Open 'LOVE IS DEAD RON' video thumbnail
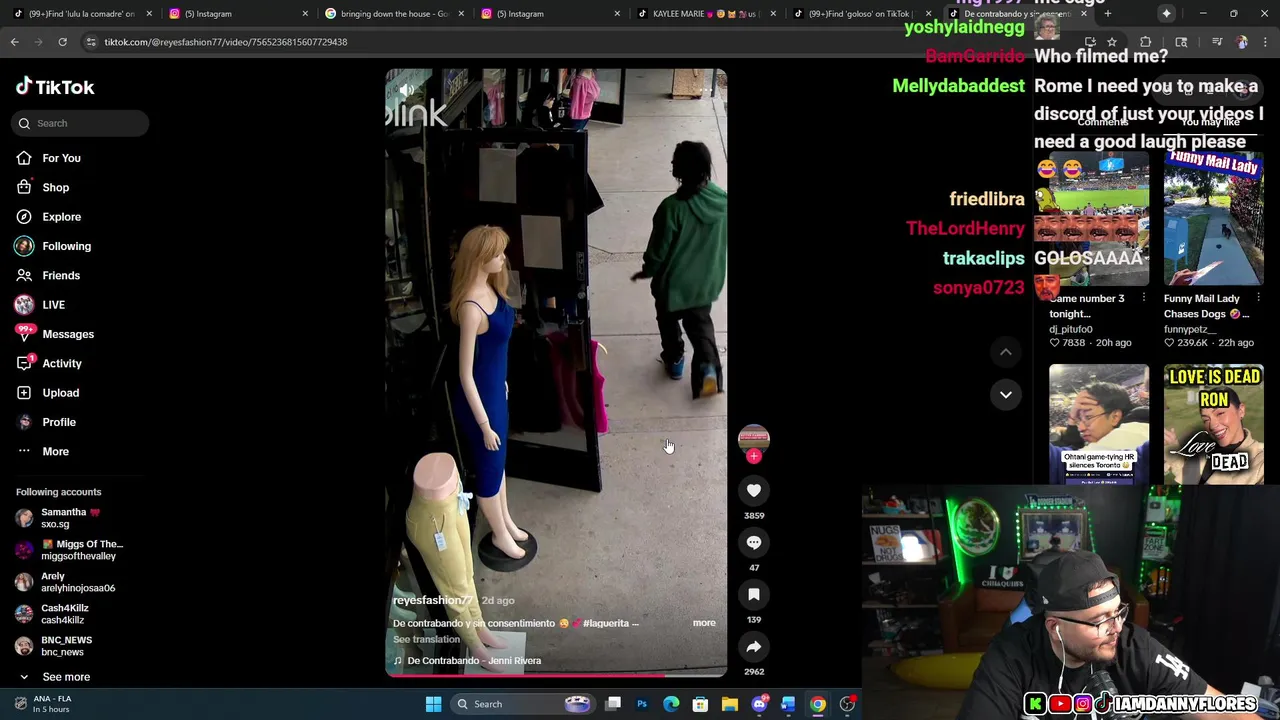This screenshot has height=720, width=1280. pos(1213,425)
